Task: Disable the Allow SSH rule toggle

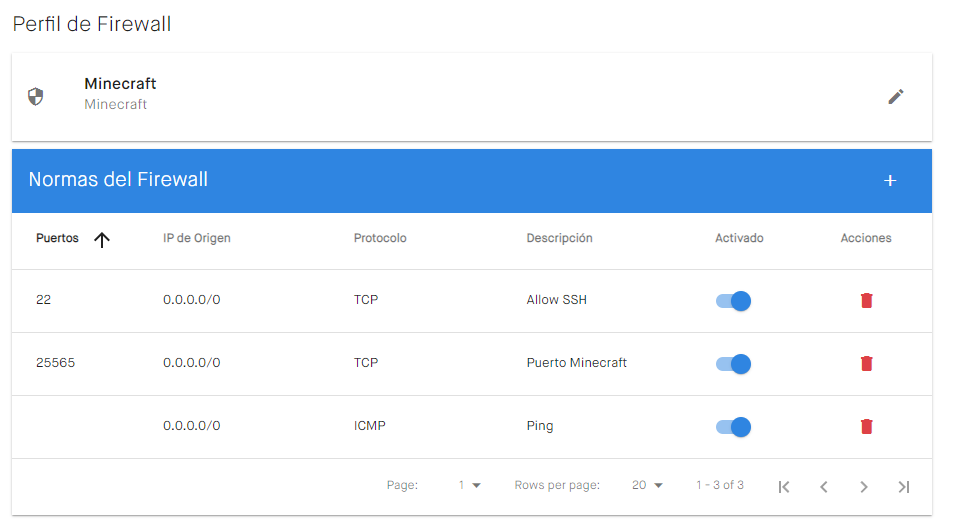Action: click(733, 301)
